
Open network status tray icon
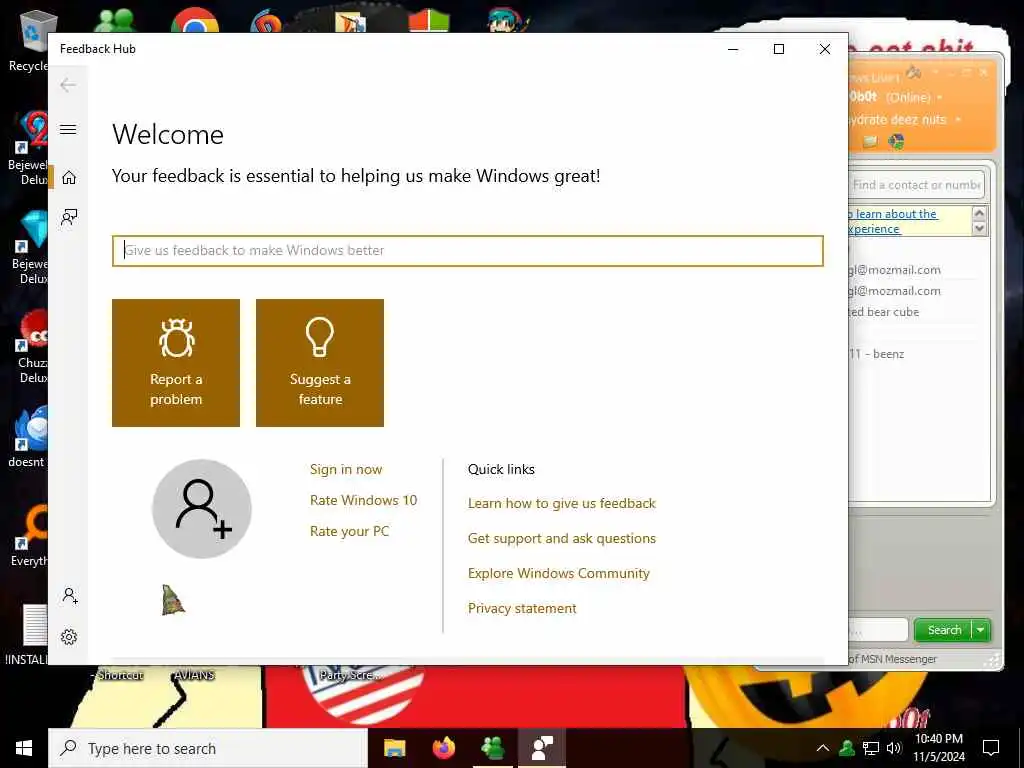point(871,748)
